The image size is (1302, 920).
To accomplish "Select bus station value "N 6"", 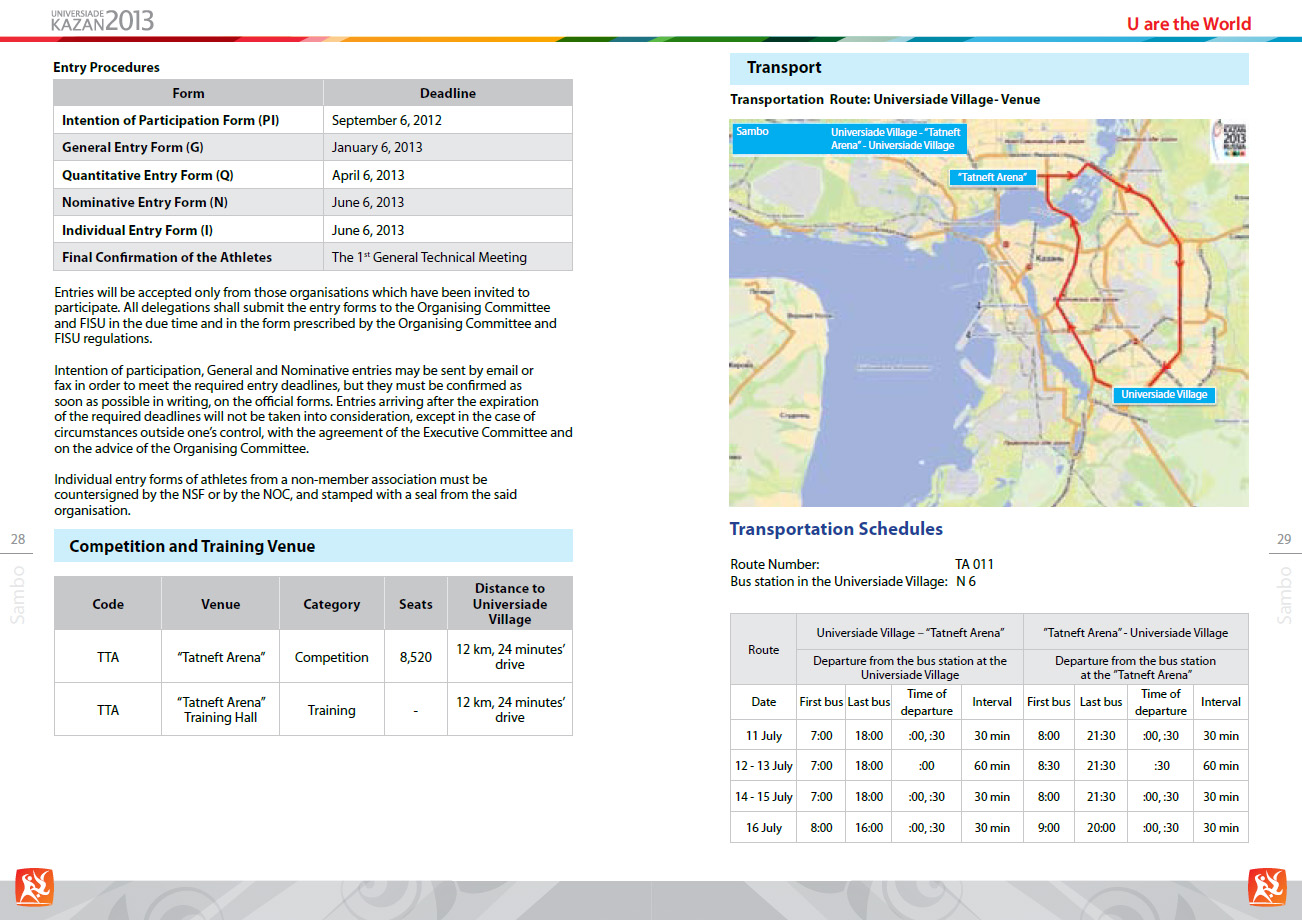I will pos(966,581).
